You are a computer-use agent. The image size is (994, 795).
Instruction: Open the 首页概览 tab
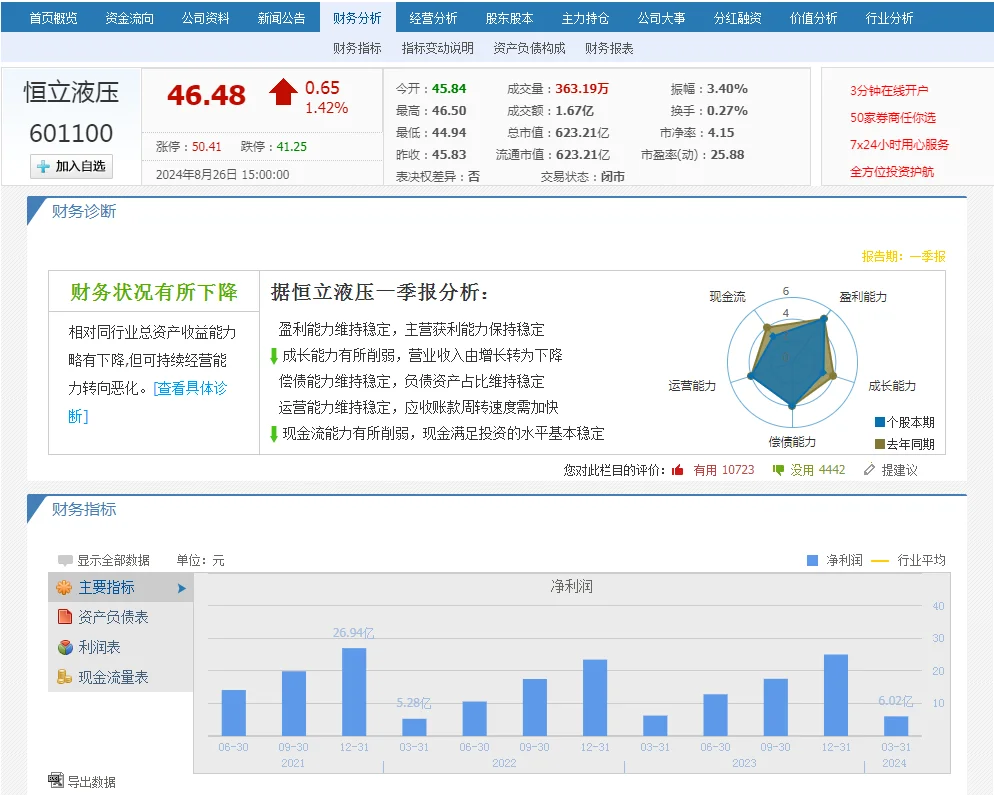53,18
